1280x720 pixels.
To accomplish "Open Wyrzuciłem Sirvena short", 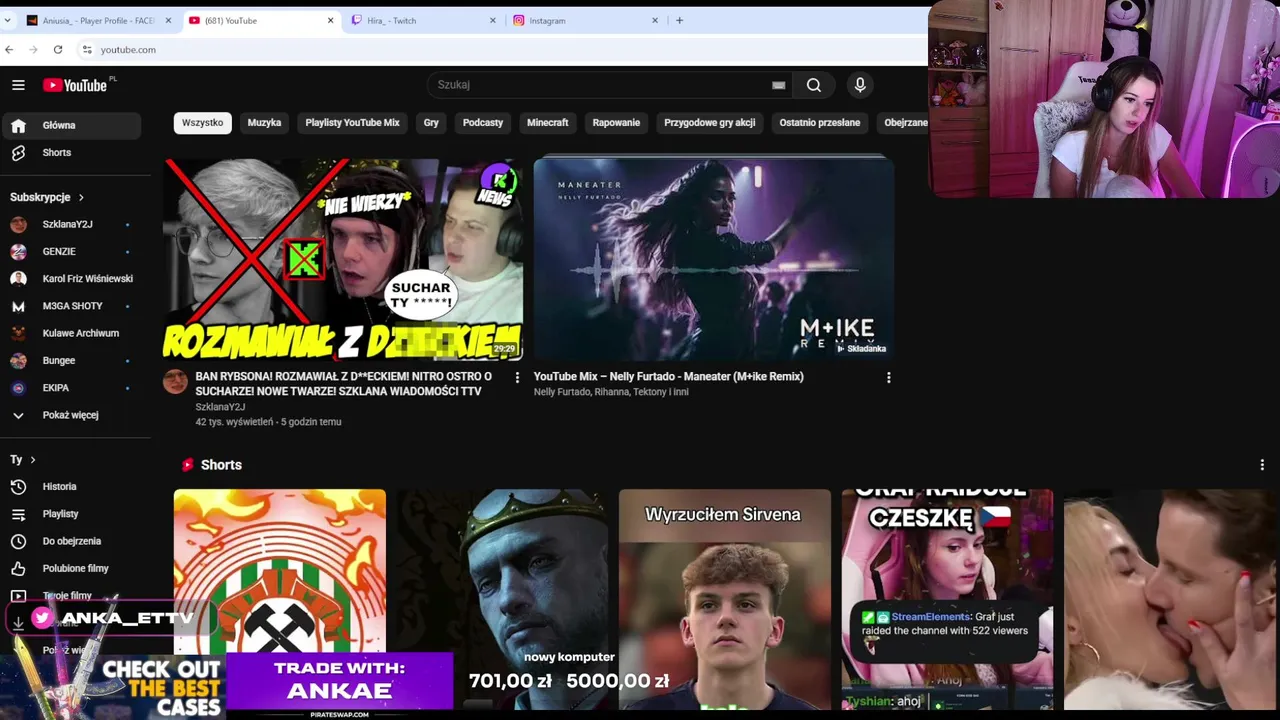I will 724,599.
